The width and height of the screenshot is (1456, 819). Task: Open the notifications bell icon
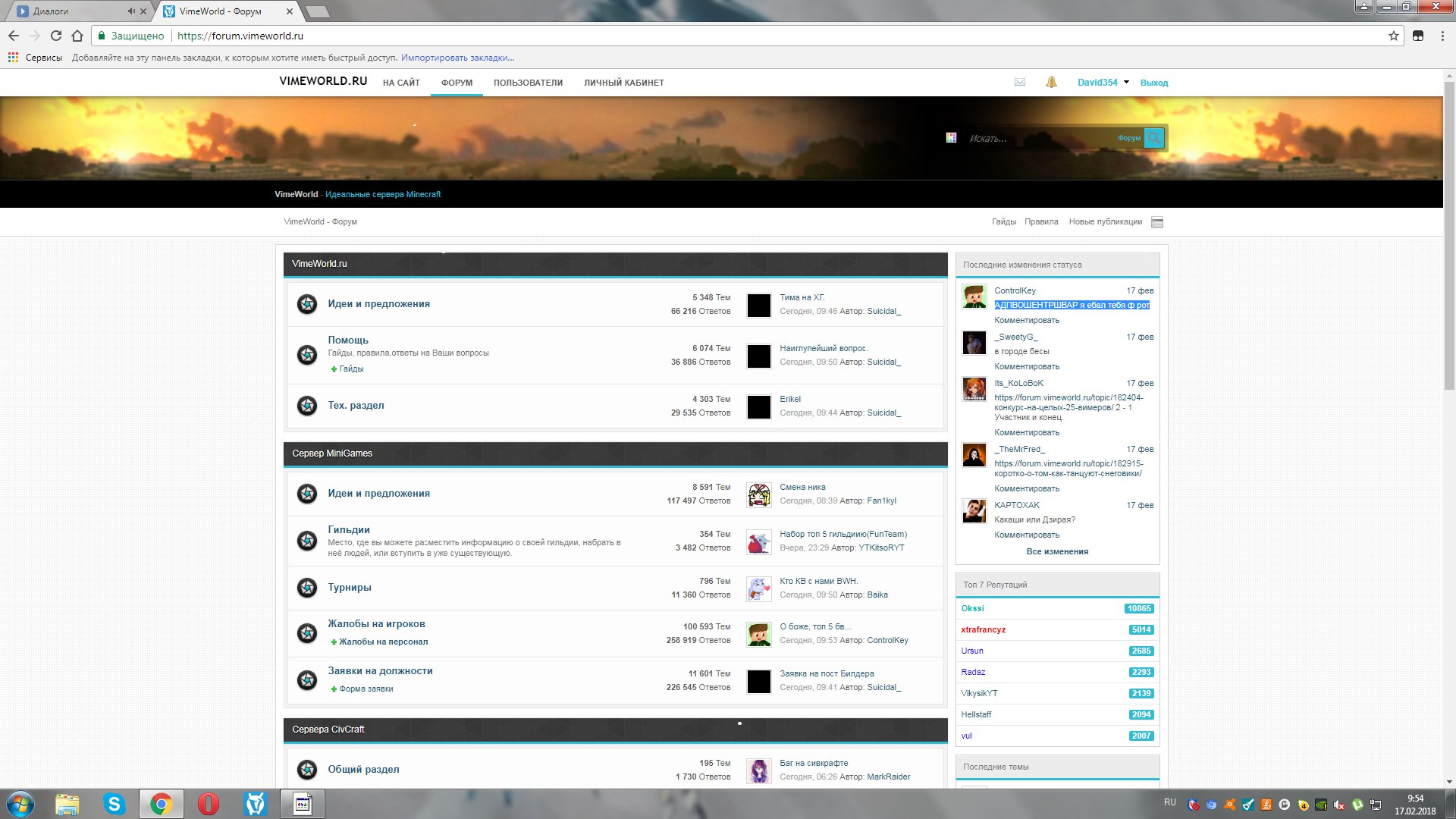[x=1051, y=82]
